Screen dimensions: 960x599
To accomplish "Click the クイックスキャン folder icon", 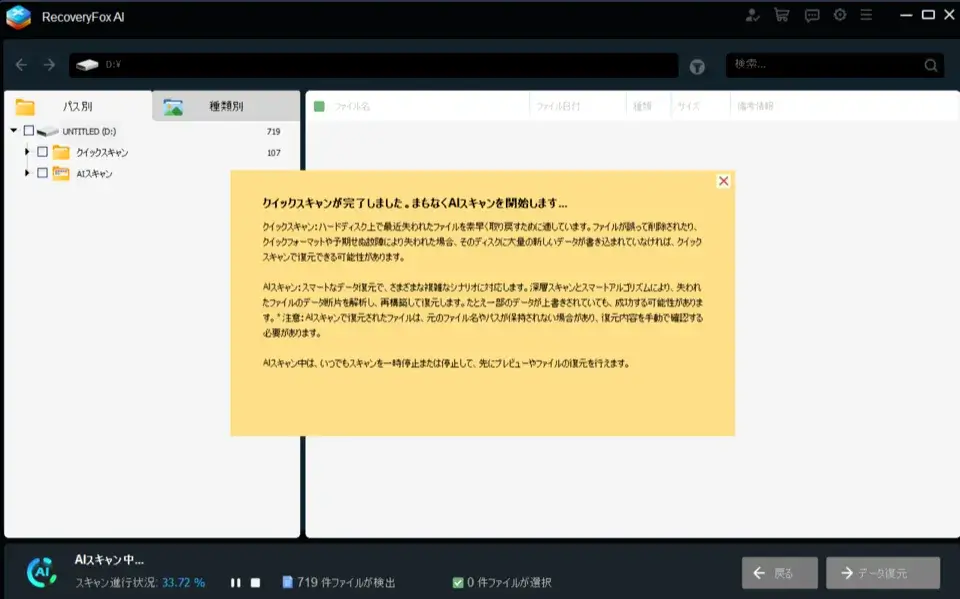I will click(61, 152).
